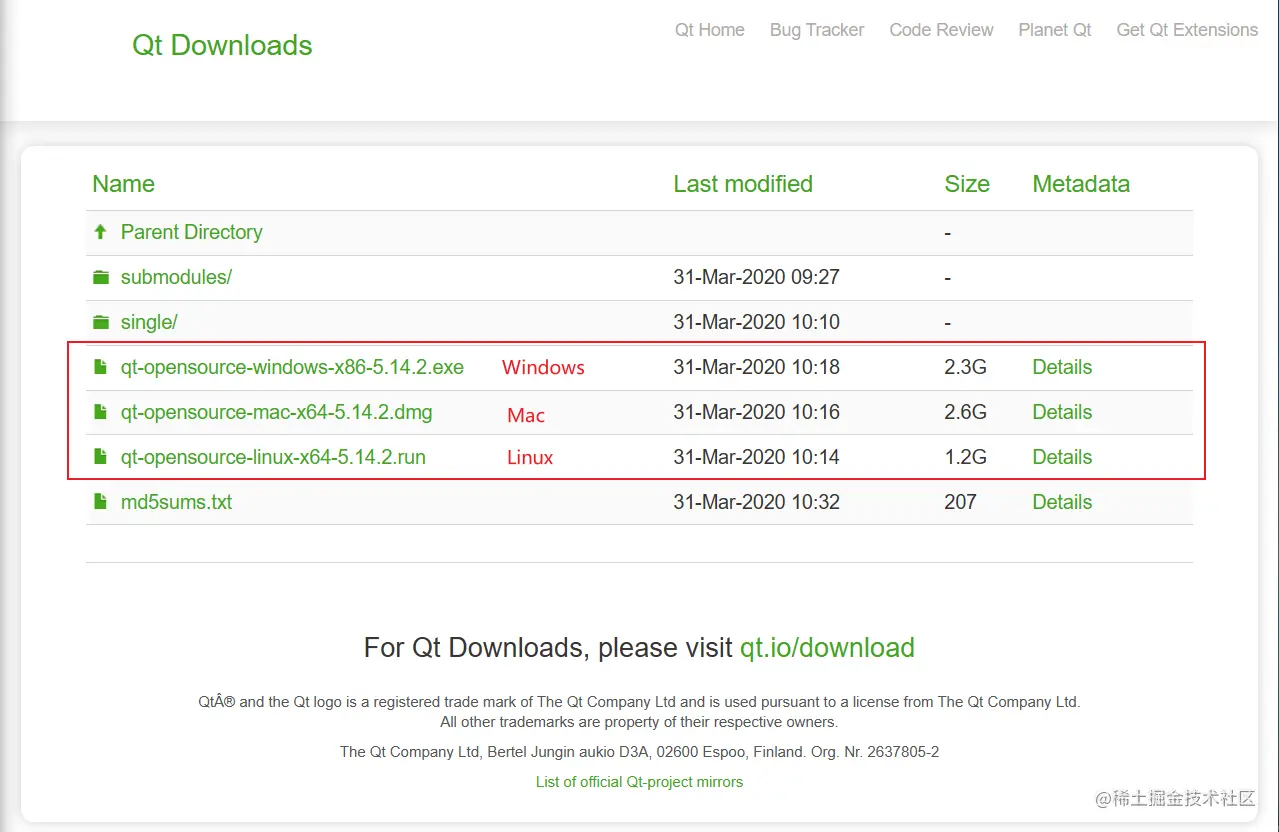Go up to Parent Directory
Image resolution: width=1279 pixels, height=832 pixels.
pyautogui.click(x=191, y=232)
